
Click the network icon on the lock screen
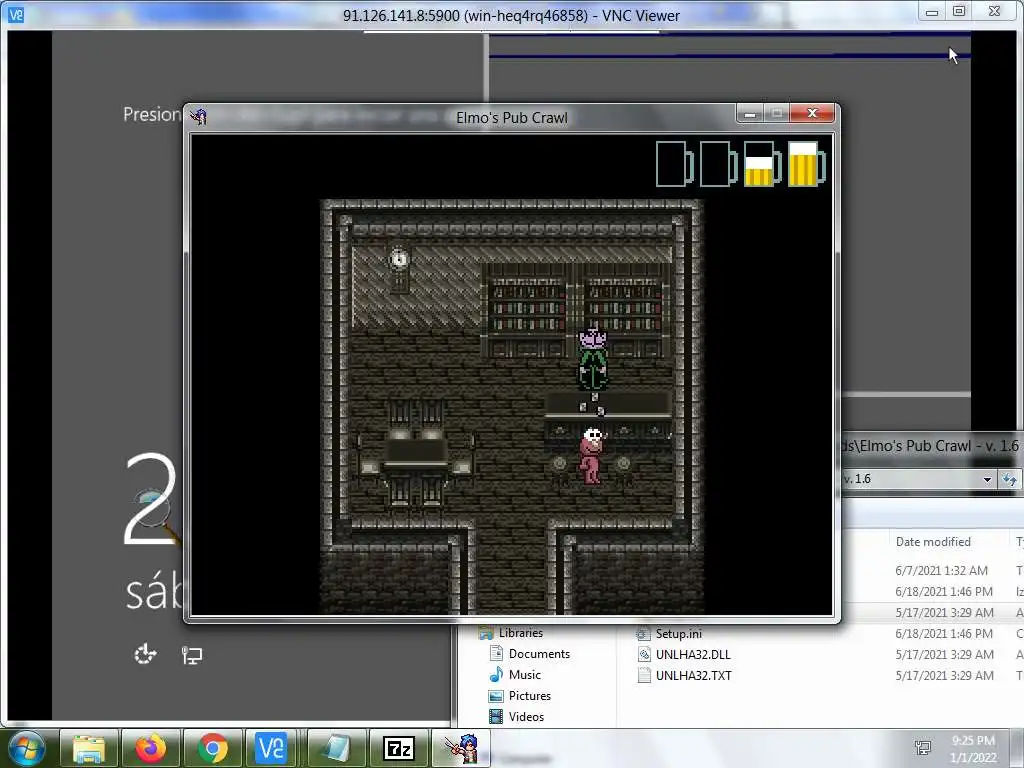[x=192, y=654]
